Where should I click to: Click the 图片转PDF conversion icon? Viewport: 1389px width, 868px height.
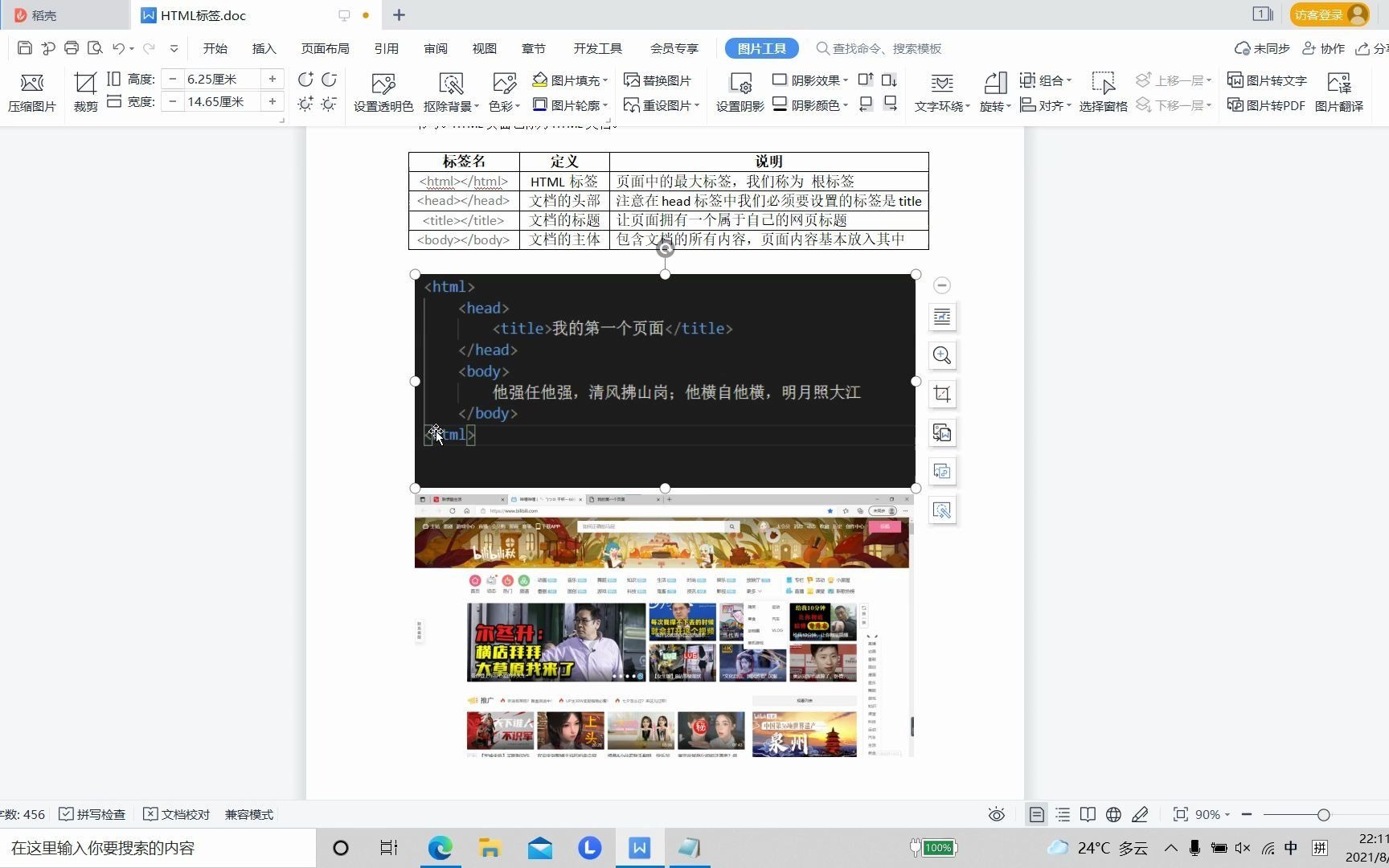point(1265,104)
